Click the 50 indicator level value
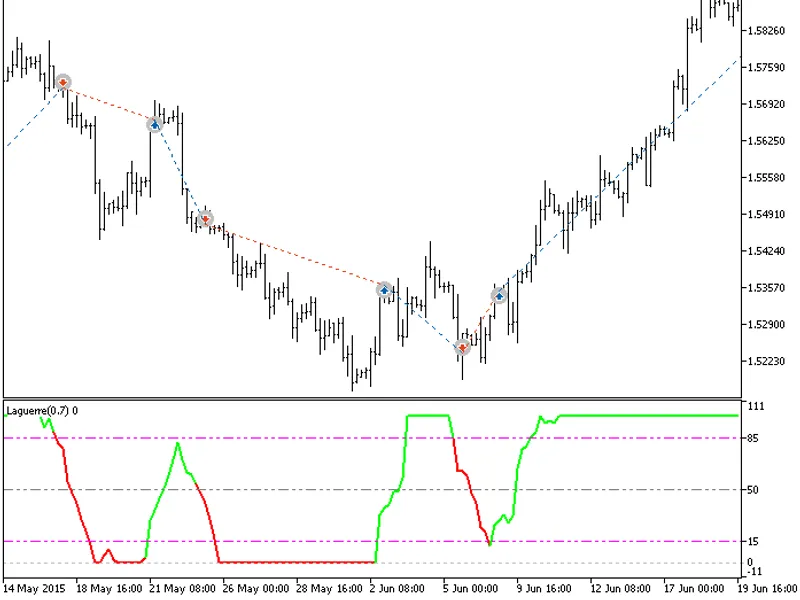This screenshot has height=600, width=800. coord(753,490)
